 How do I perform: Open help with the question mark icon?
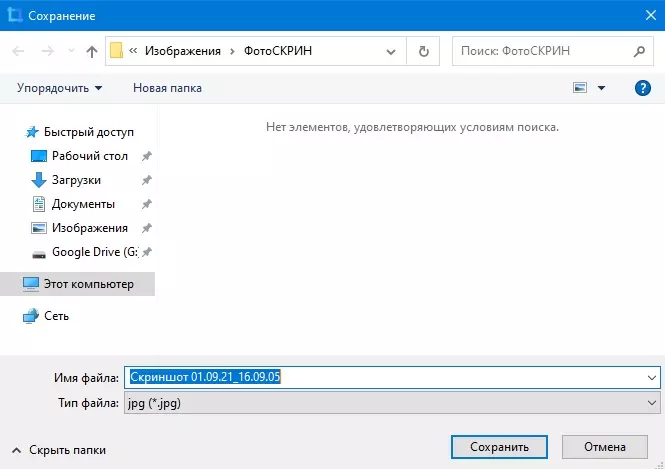tap(643, 88)
